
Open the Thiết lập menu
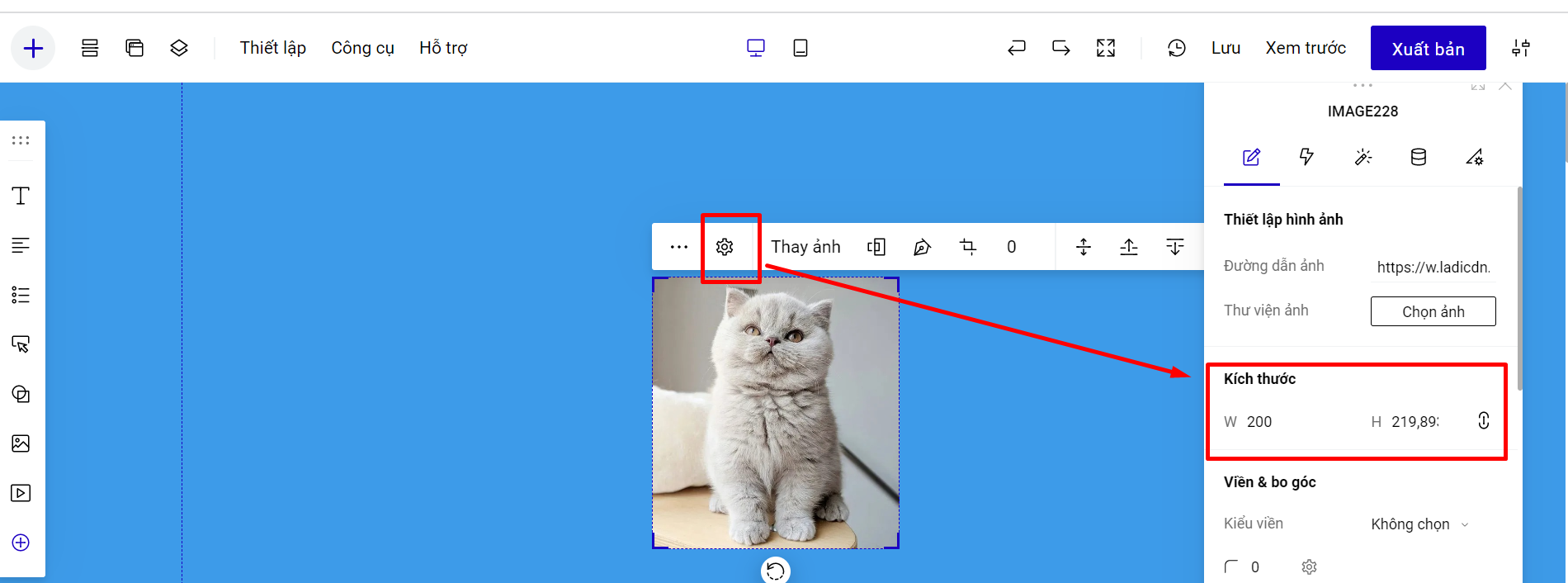272,49
